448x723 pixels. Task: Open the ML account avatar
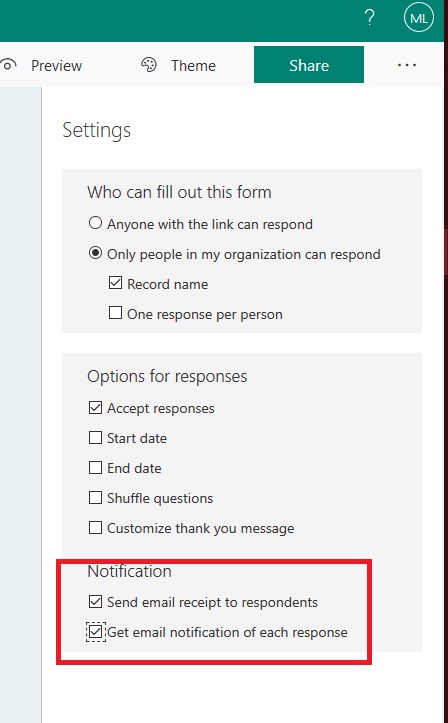(419, 18)
